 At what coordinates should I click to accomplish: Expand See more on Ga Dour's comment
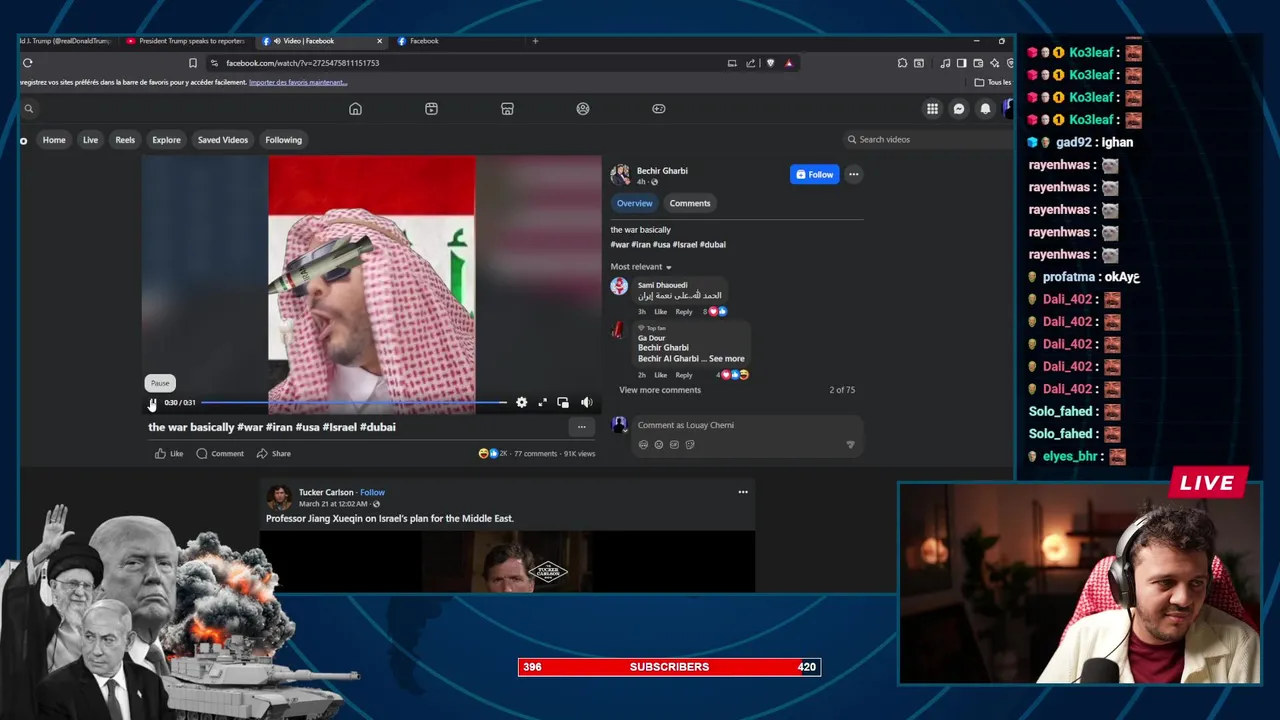coord(727,359)
